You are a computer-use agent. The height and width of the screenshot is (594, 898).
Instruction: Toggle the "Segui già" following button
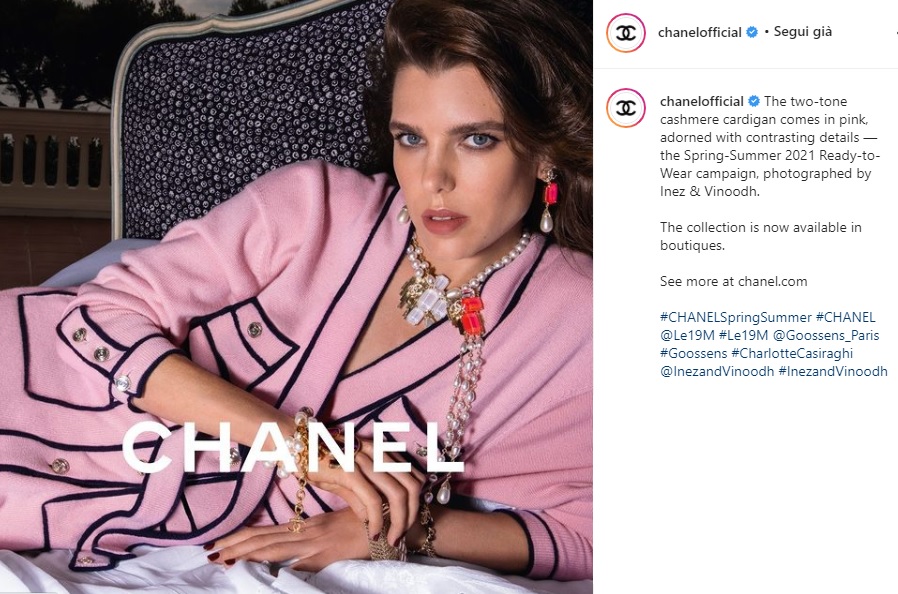[x=802, y=32]
